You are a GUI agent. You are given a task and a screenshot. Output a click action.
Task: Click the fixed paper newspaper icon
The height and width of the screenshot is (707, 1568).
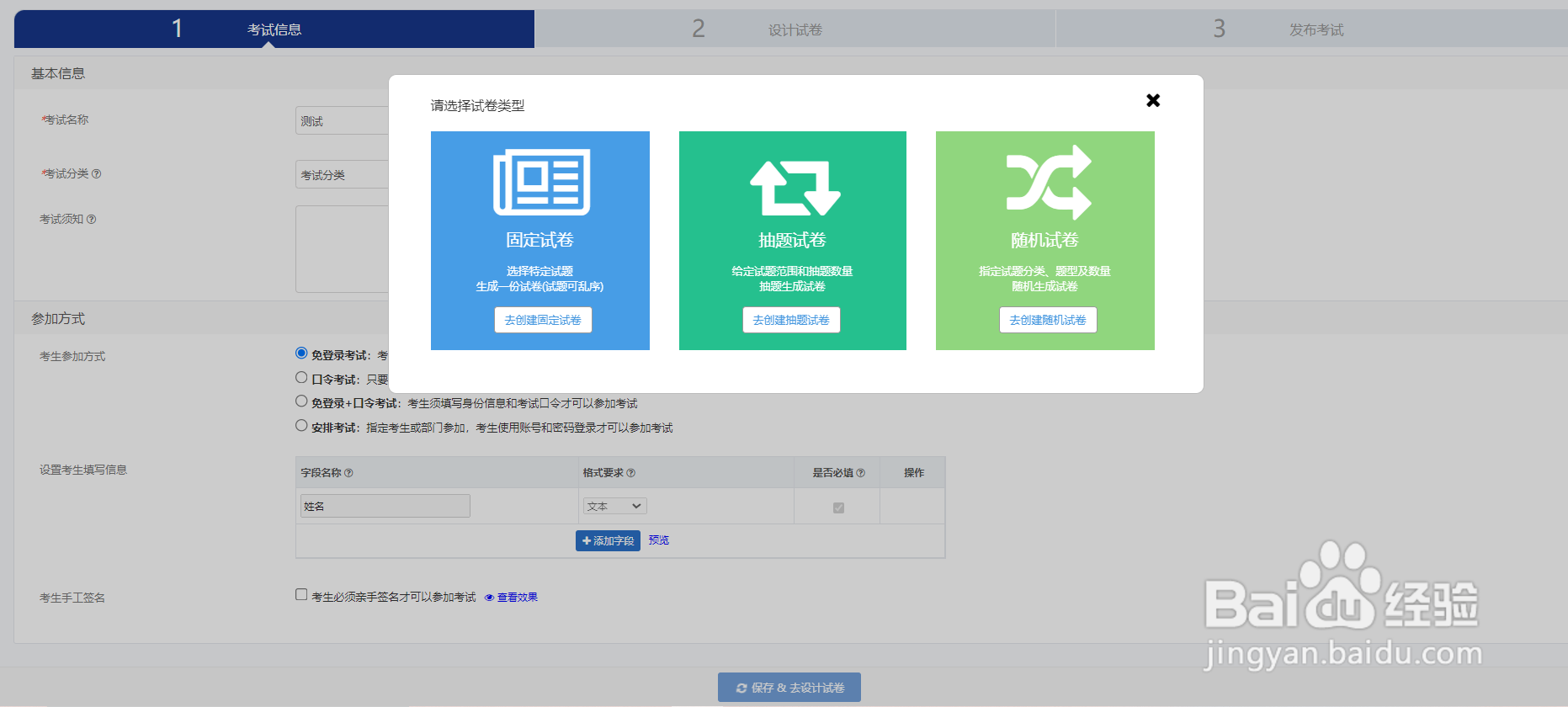pos(541,182)
